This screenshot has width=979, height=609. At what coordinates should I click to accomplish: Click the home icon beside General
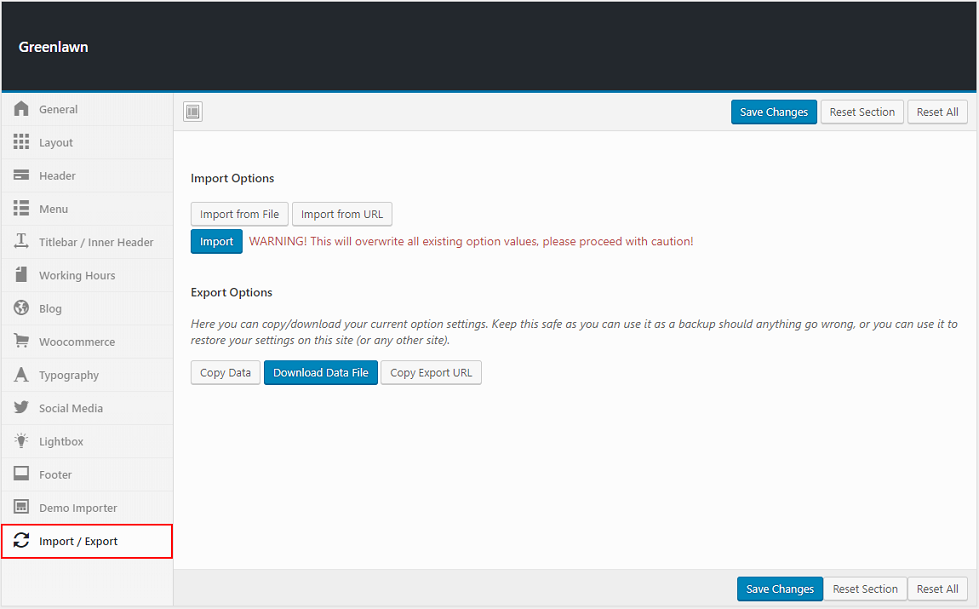coord(21,109)
